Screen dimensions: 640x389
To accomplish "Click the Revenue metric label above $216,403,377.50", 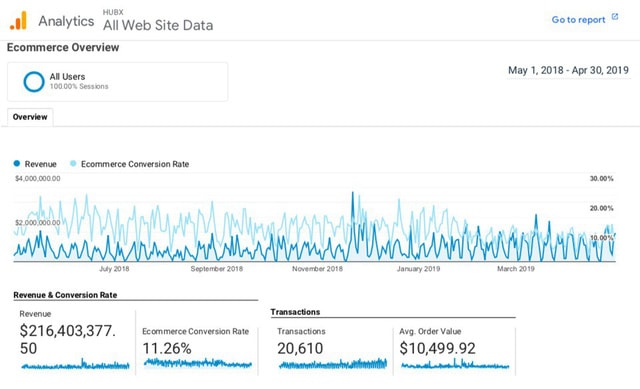I will 35,313.
